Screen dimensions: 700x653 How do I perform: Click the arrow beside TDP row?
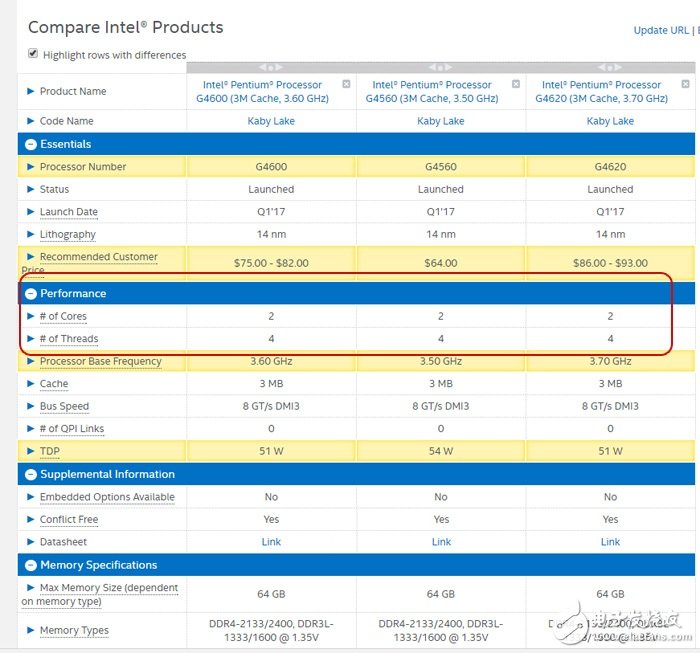[31, 452]
